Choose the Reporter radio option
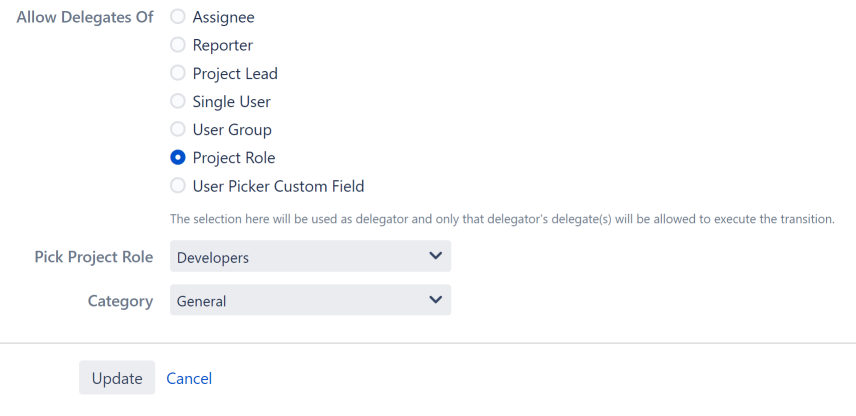This screenshot has height=416, width=856. 178,45
